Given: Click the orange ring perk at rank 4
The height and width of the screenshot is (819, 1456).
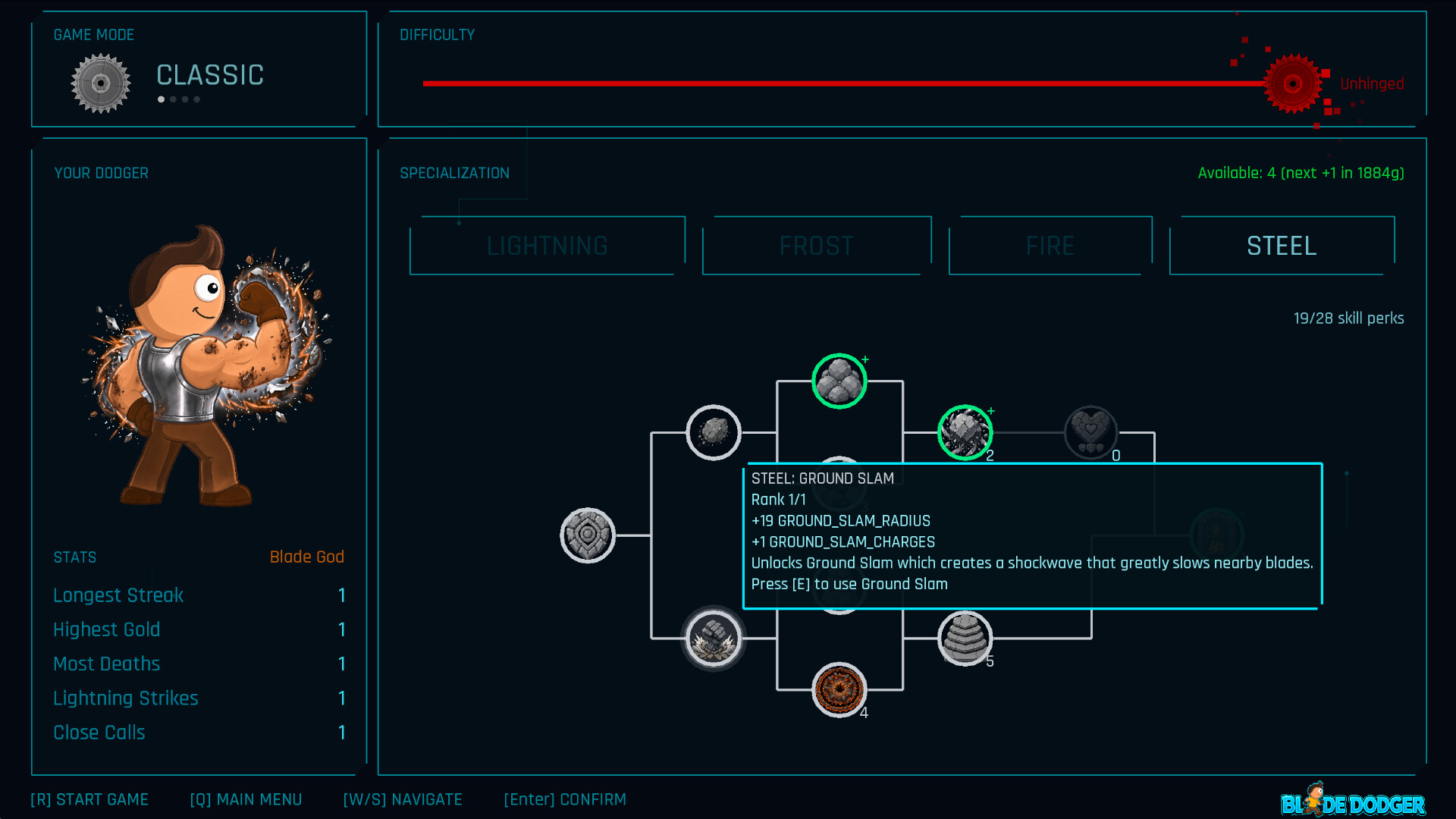Looking at the screenshot, I should (839, 690).
